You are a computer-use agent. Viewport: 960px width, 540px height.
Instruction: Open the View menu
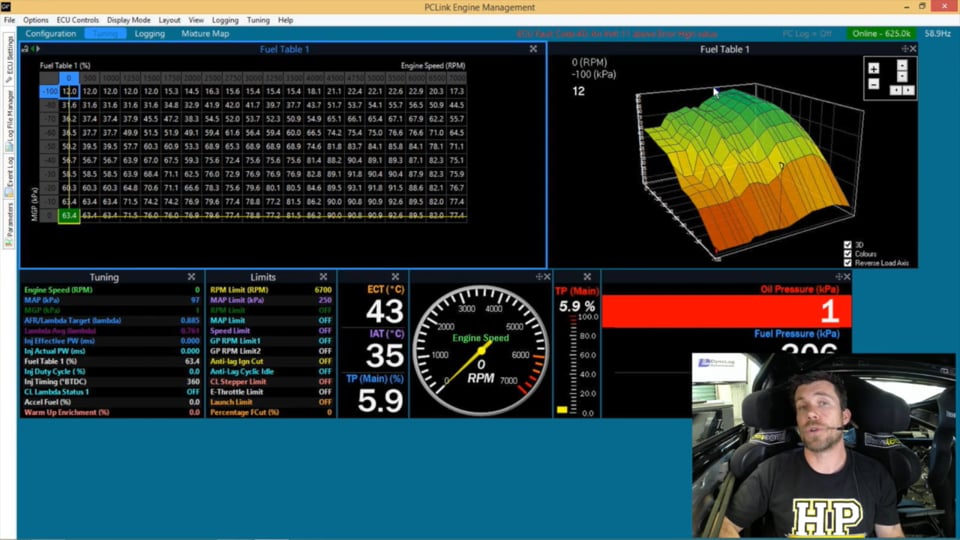196,20
